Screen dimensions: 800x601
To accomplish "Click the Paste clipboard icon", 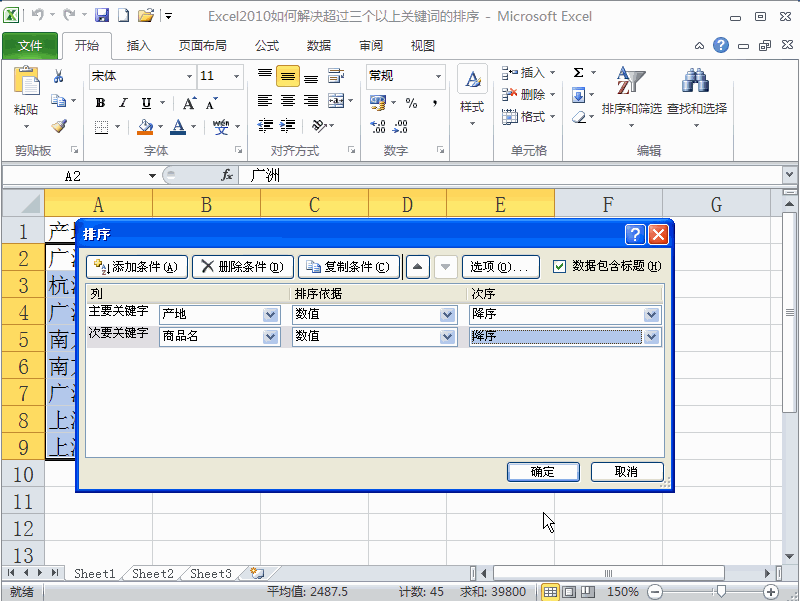I will [26, 81].
